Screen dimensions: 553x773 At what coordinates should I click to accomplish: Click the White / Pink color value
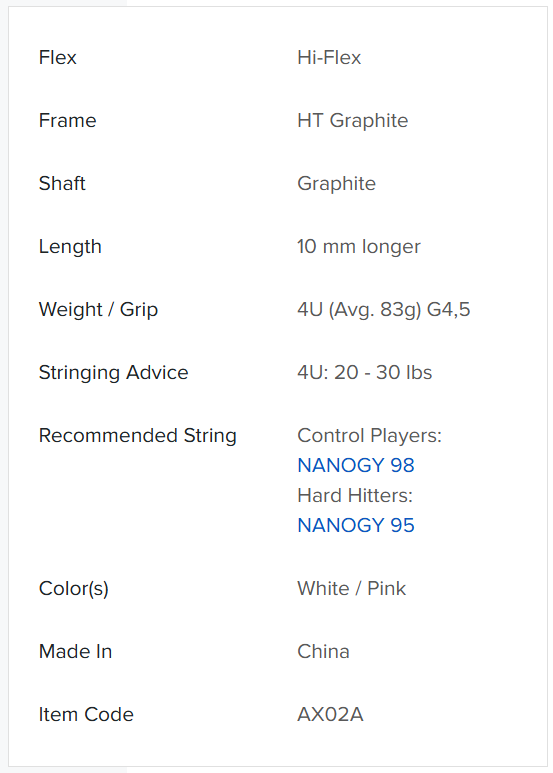pyautogui.click(x=351, y=589)
